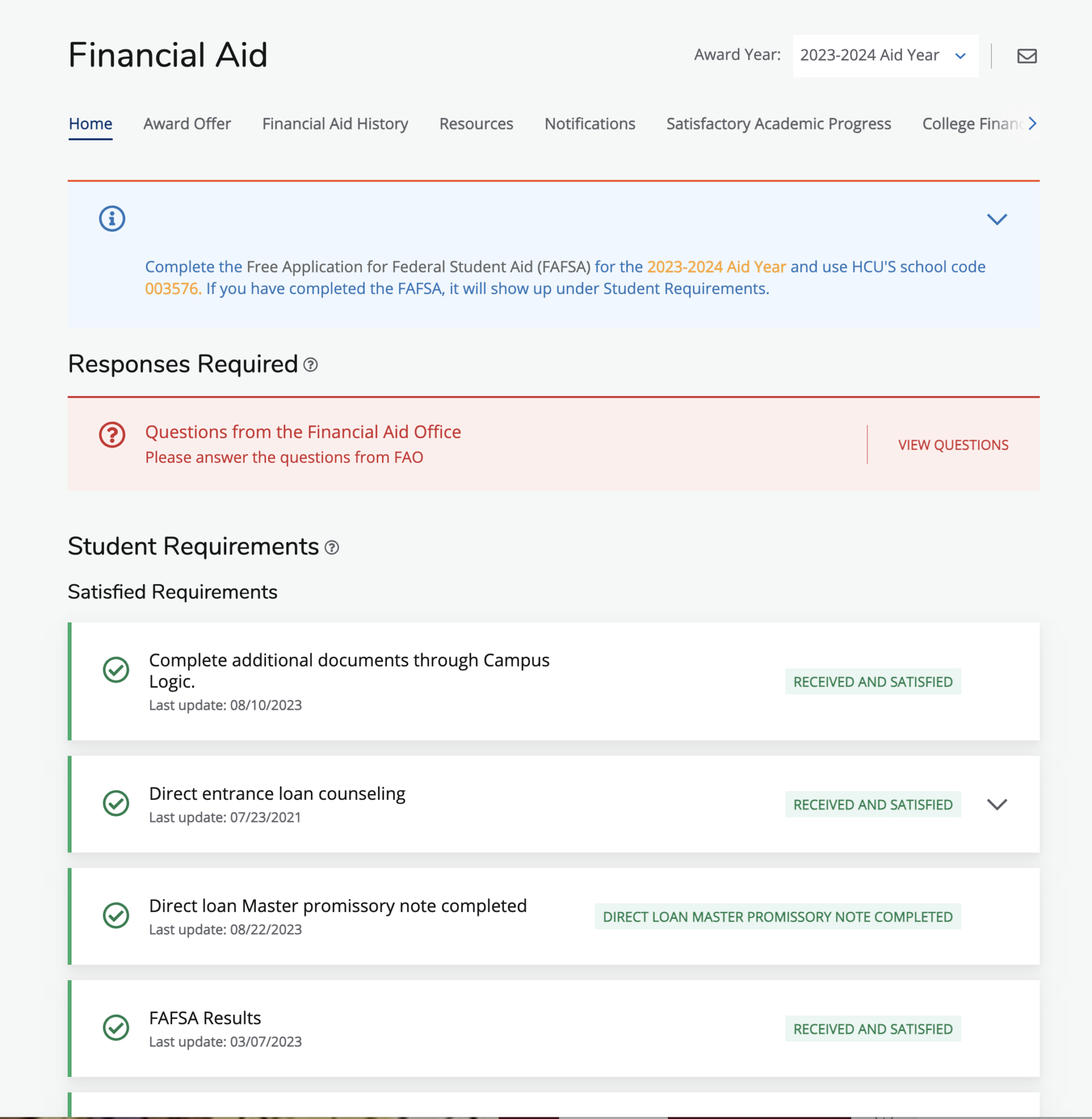This screenshot has height=1119, width=1092.
Task: Click VIEW QUESTIONS button
Action: (953, 445)
